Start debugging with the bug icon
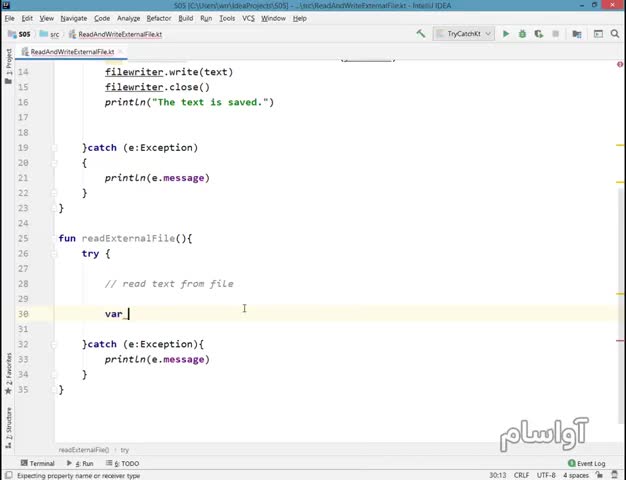Viewport: 626px width, 480px height. [x=522, y=34]
